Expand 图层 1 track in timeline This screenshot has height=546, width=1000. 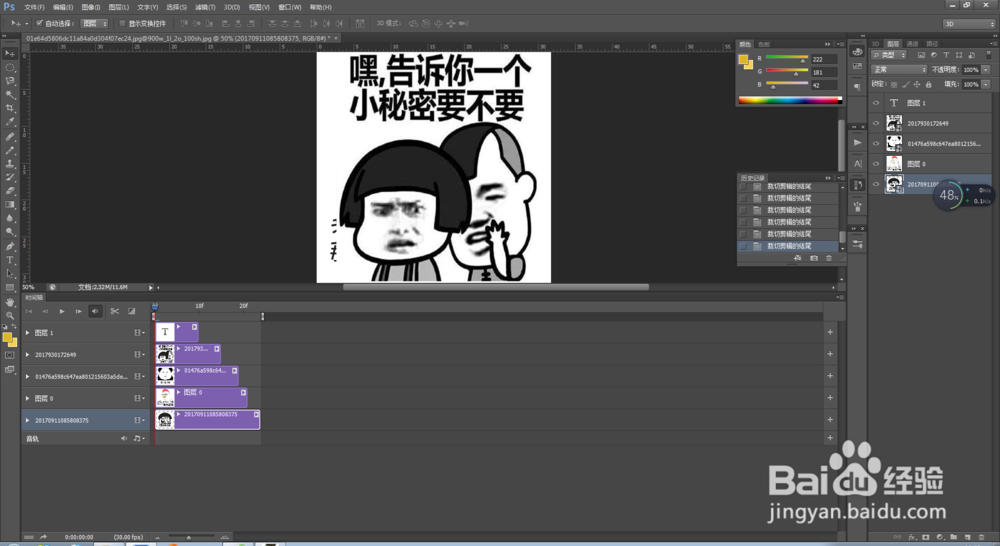pyautogui.click(x=27, y=332)
